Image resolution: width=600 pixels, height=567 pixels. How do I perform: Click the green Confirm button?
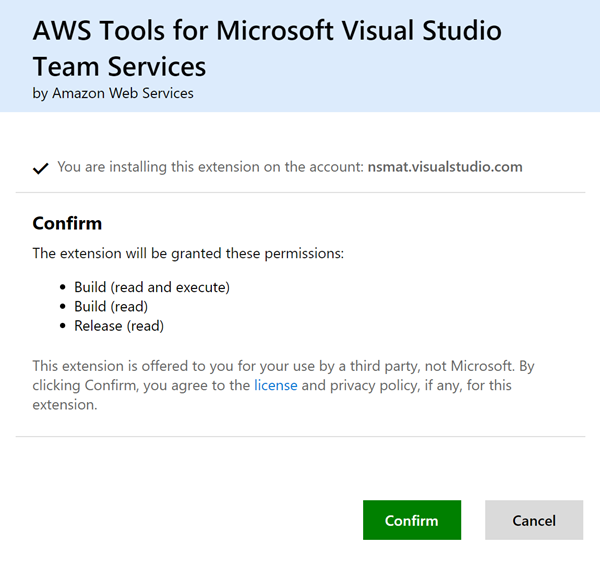click(411, 520)
